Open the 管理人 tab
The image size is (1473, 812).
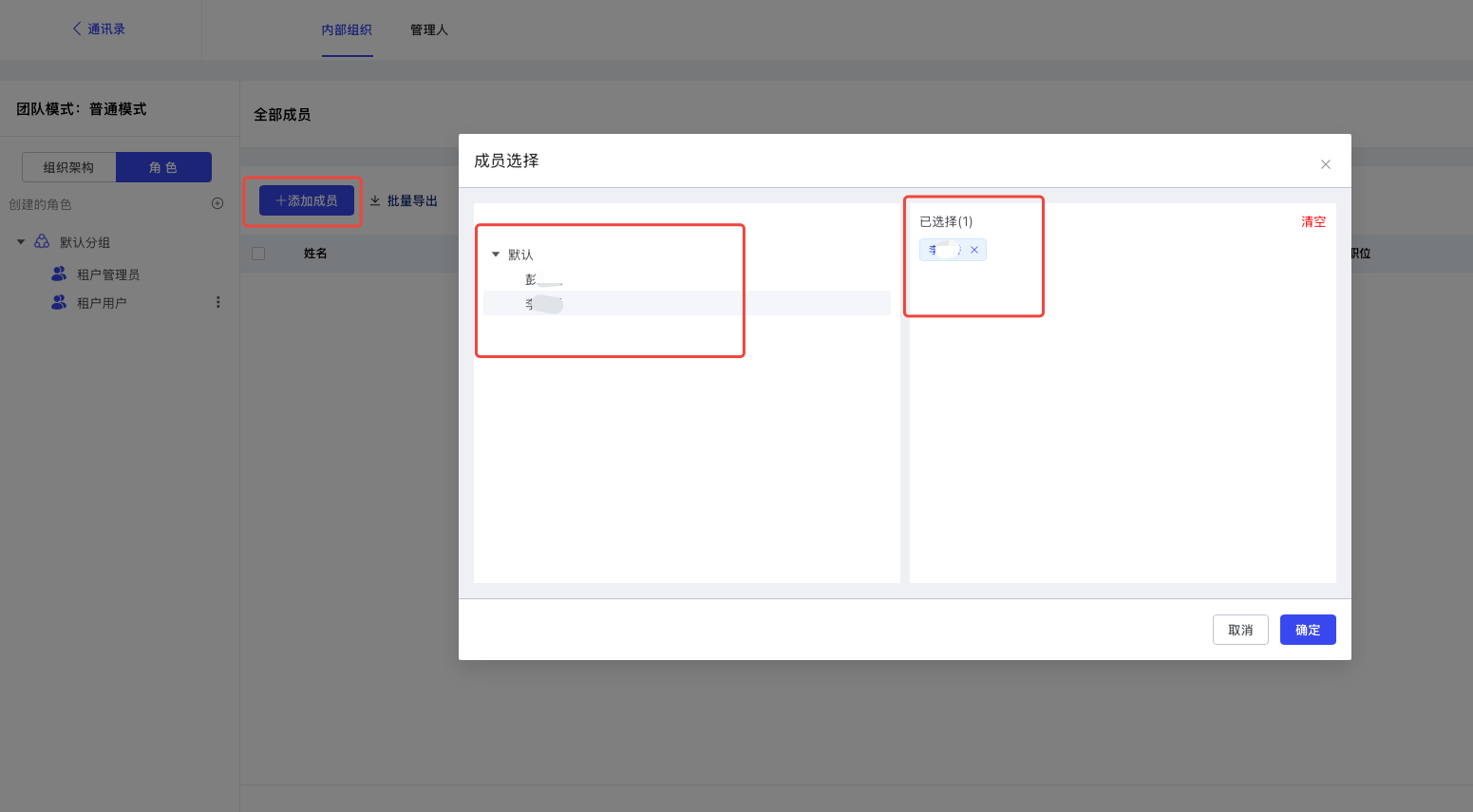428,30
